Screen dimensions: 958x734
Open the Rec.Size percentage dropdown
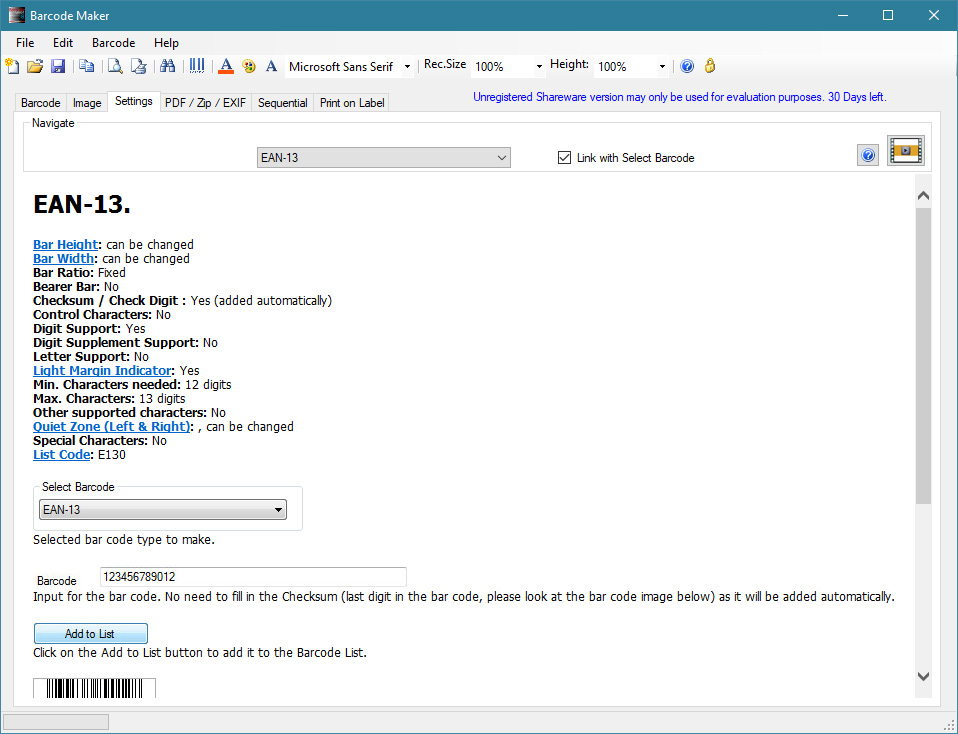click(x=539, y=67)
